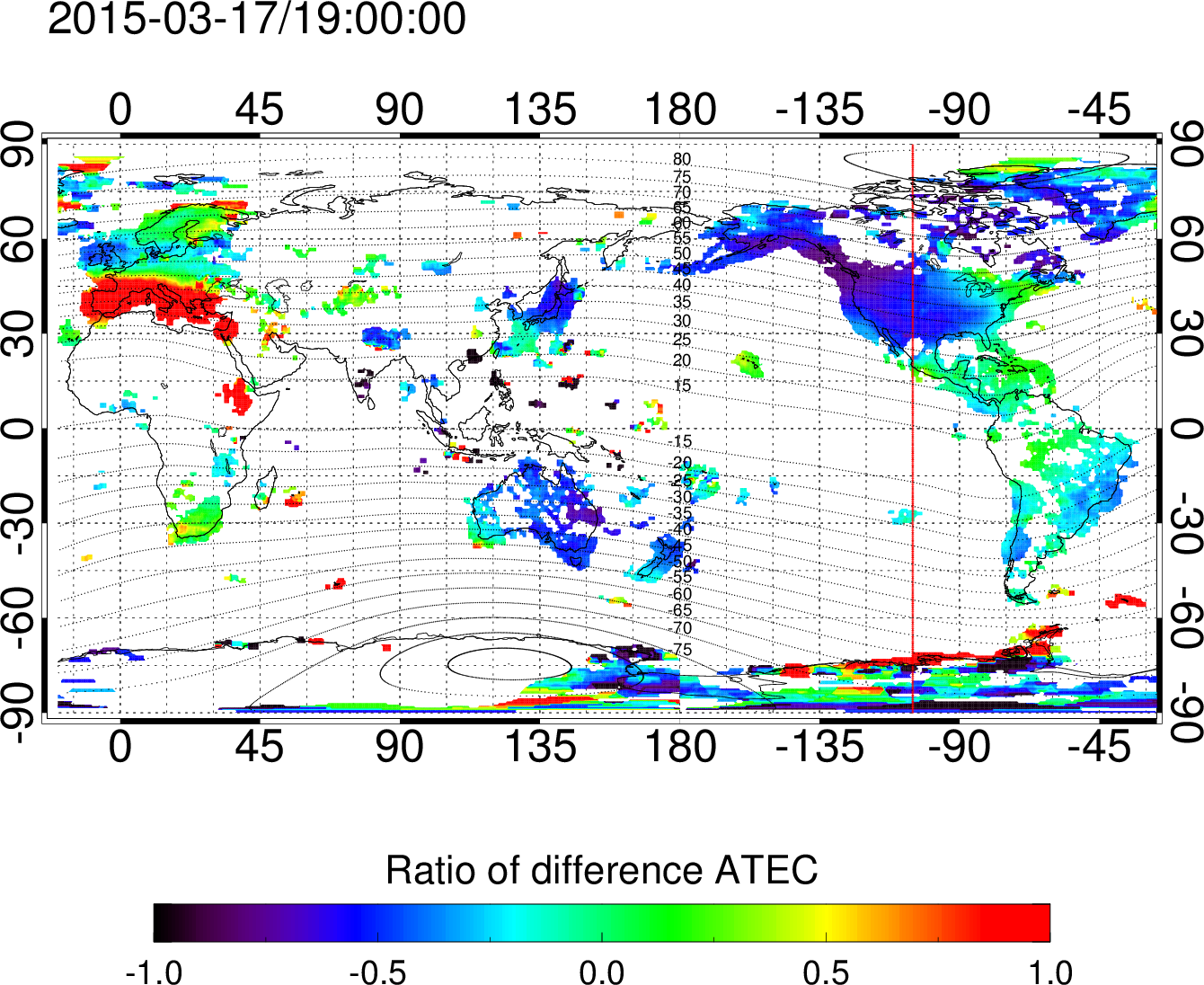This screenshot has height=985, width=1204.
Task: Click the right latitude axis label 60
Action: [x=1185, y=239]
